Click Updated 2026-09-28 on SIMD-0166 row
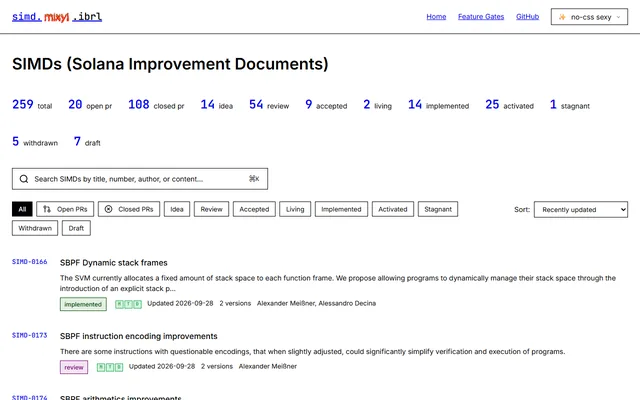 pos(180,303)
